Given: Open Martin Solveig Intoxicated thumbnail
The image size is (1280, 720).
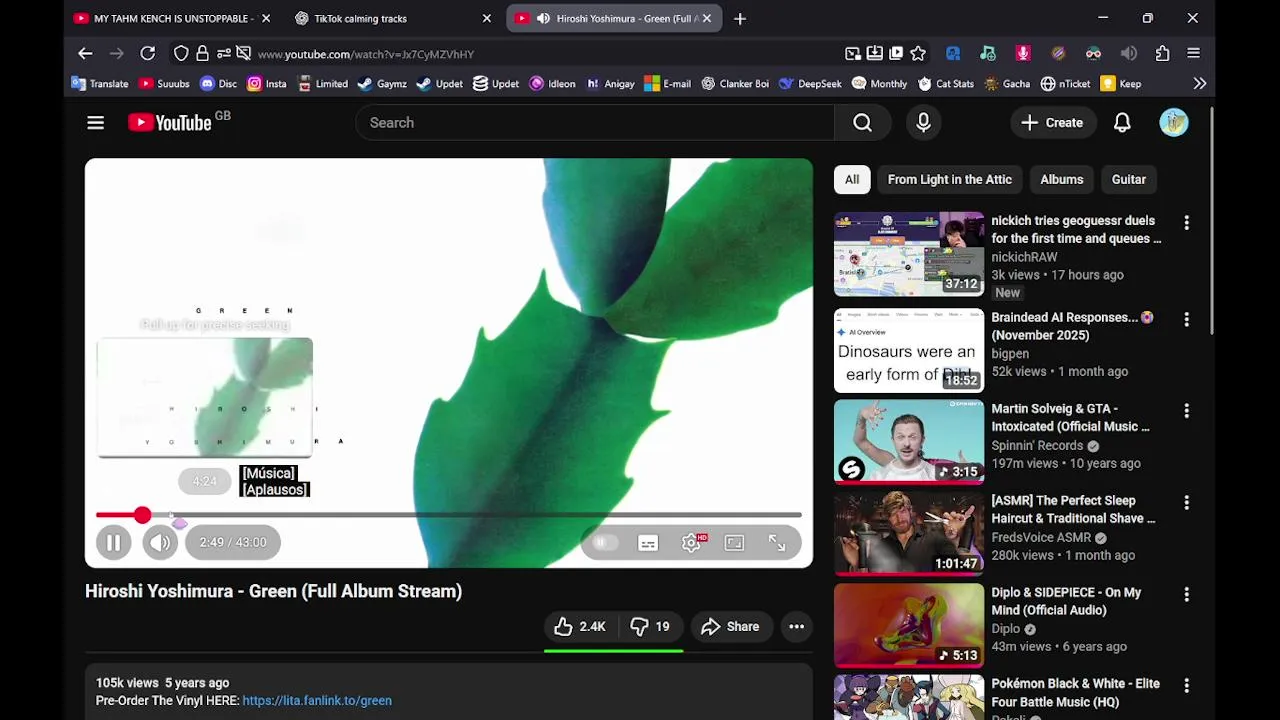Looking at the screenshot, I should 909,441.
